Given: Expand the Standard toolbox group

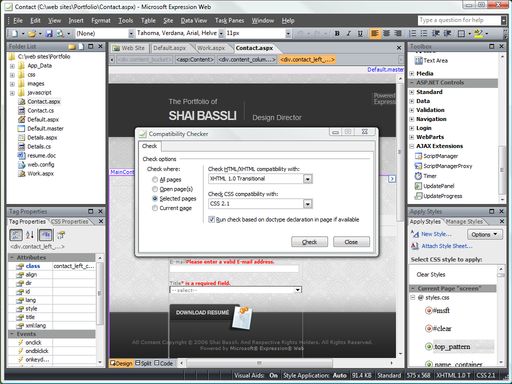Looking at the screenshot, I should click(x=412, y=92).
